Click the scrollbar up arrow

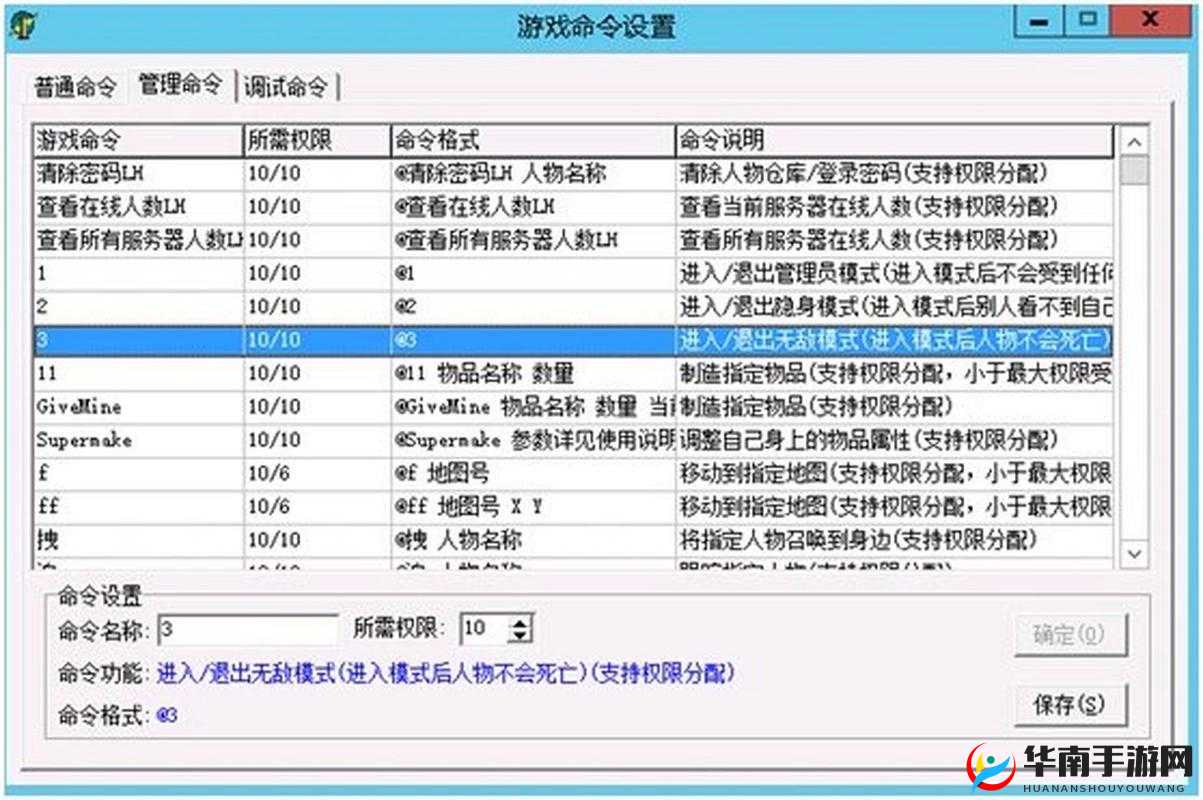pyautogui.click(x=1135, y=142)
